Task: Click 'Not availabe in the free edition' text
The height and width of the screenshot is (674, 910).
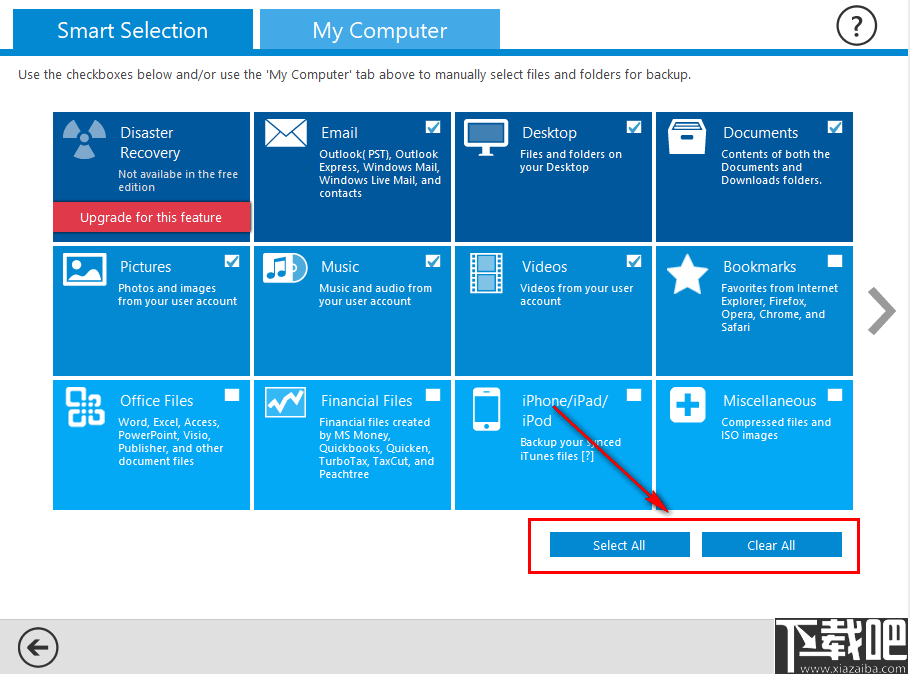Action: (x=178, y=181)
